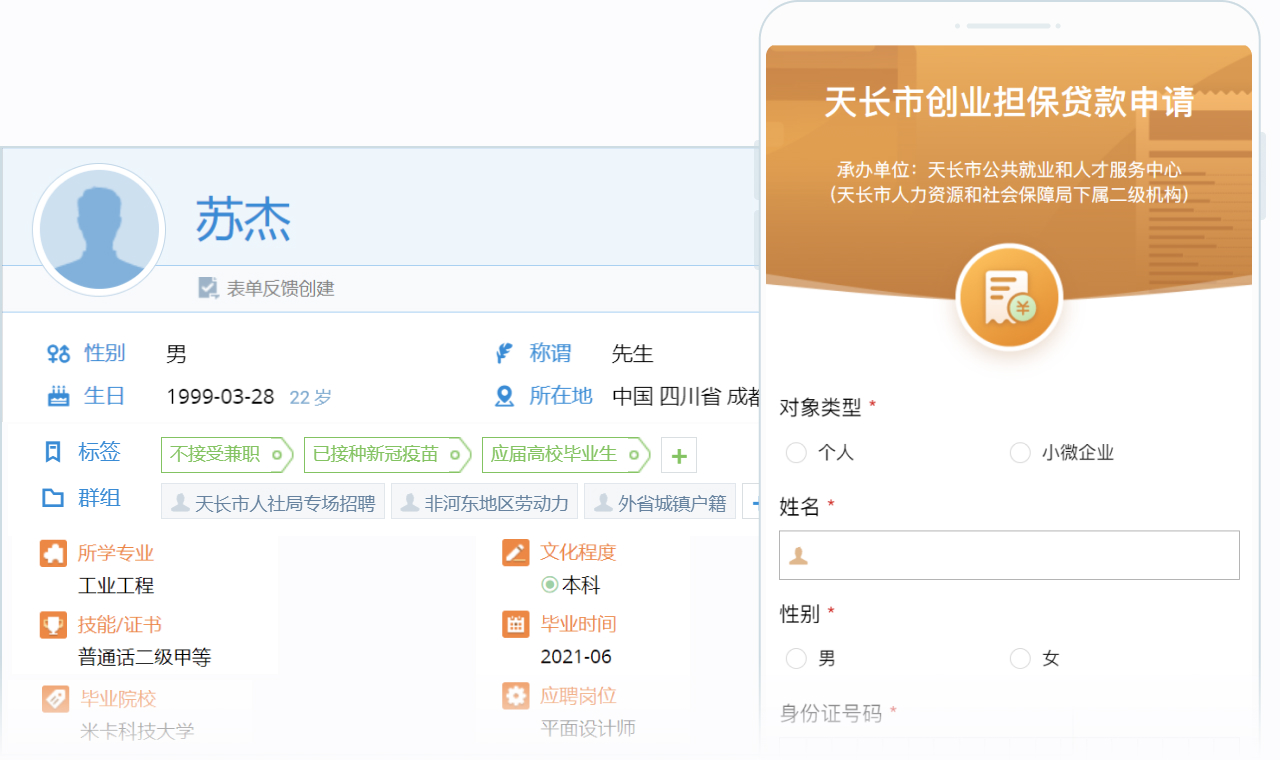Select the 个人 radio option

click(796, 453)
